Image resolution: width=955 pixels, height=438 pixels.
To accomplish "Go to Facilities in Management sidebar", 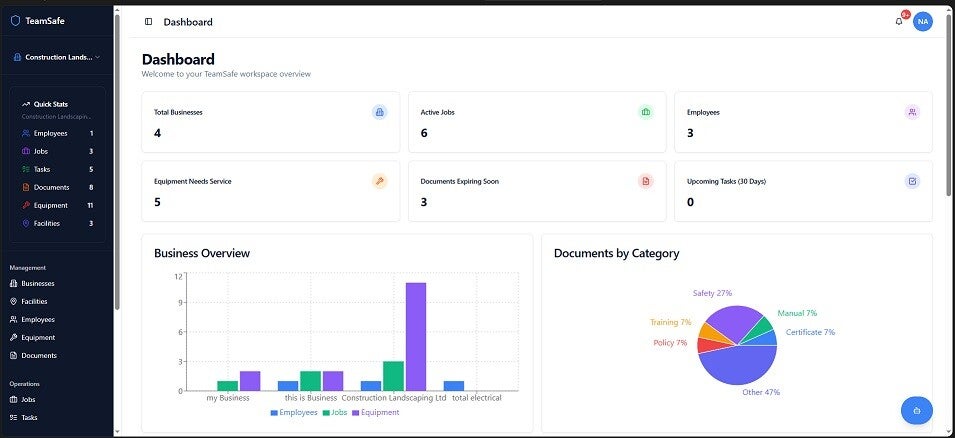I will tap(34, 301).
